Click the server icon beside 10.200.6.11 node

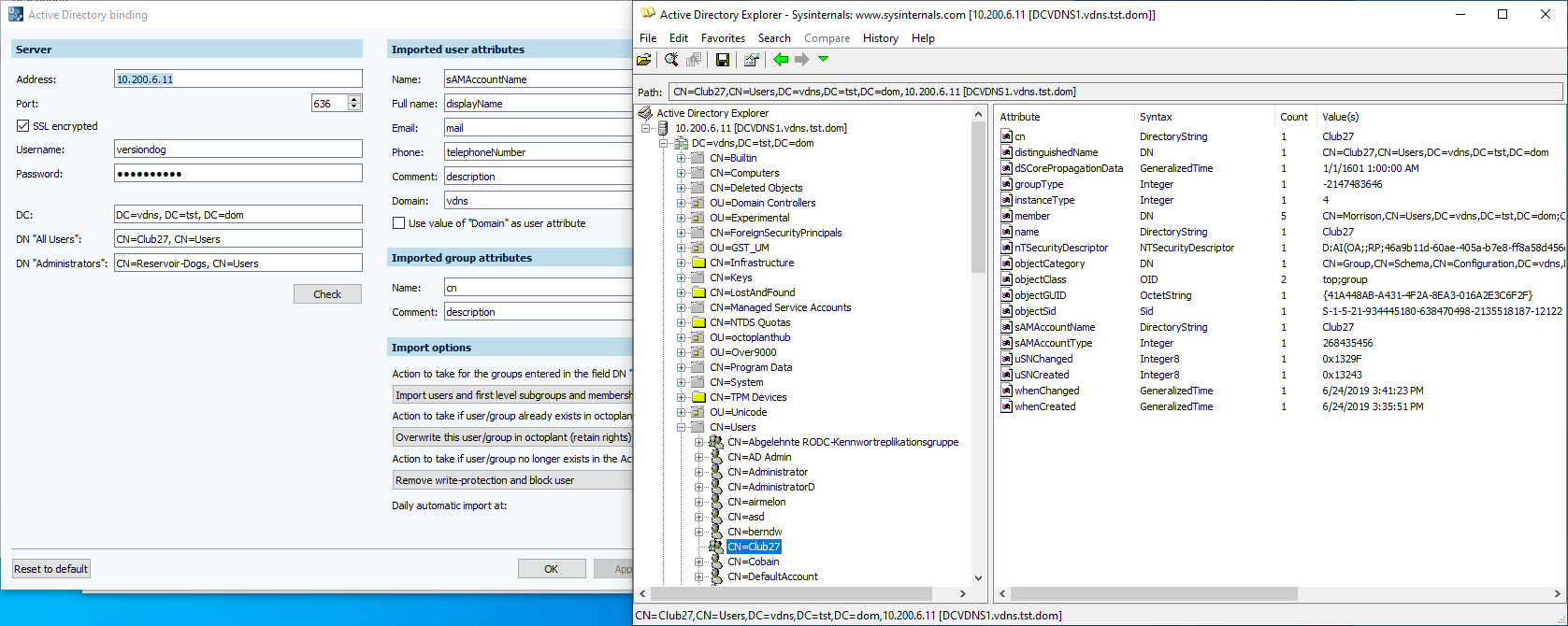[x=663, y=128]
